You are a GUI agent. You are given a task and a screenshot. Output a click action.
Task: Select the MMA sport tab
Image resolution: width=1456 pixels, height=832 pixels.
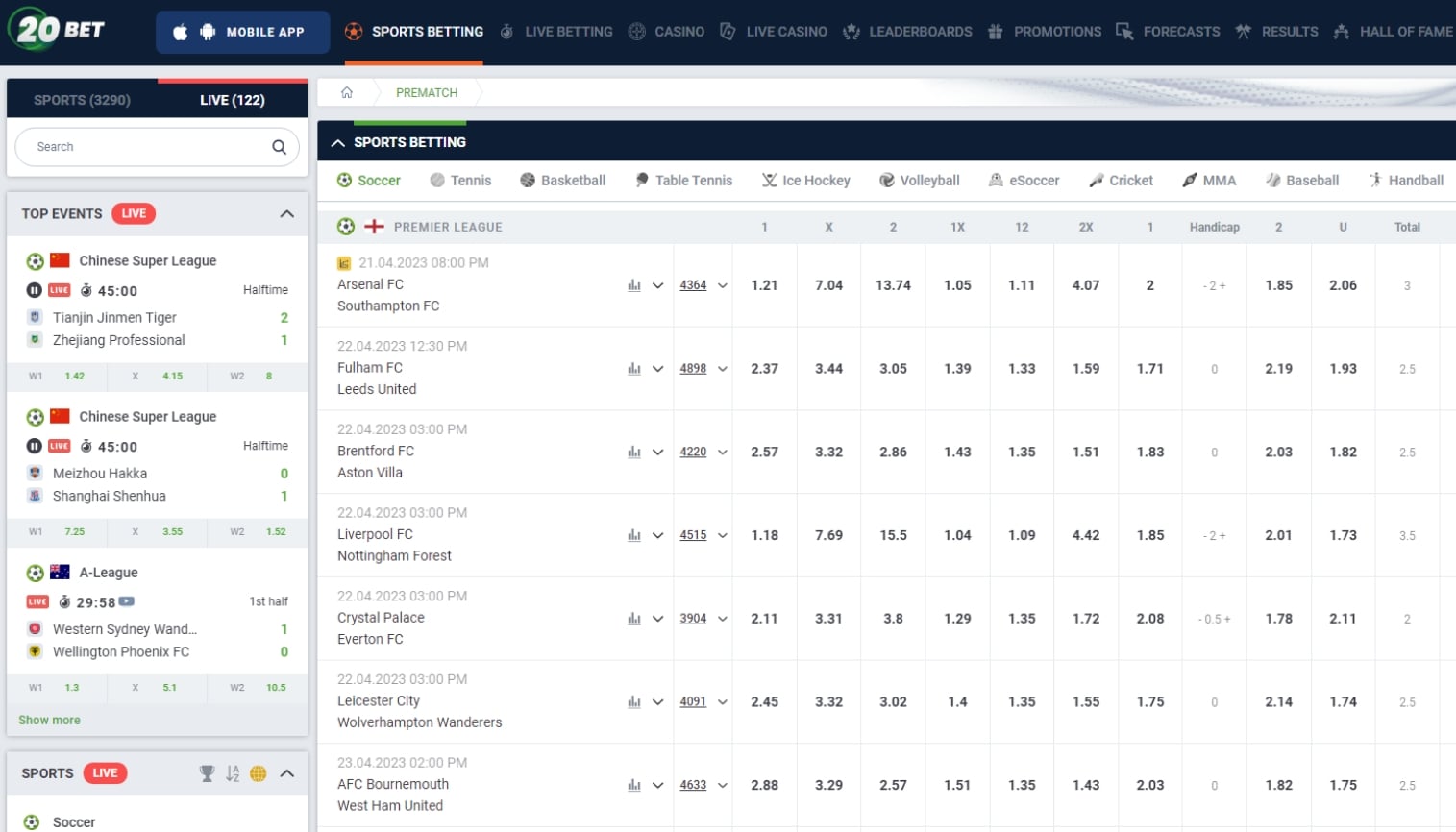(1209, 181)
